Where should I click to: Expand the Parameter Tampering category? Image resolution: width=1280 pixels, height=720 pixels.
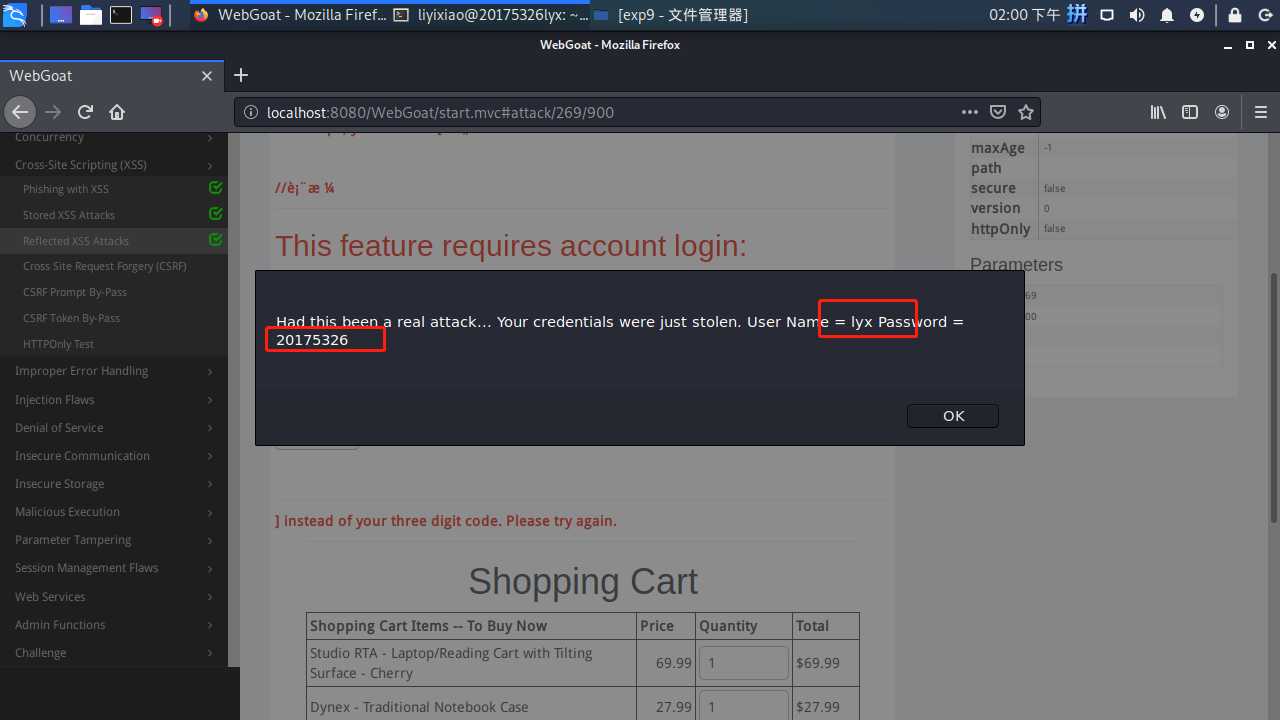(x=114, y=539)
